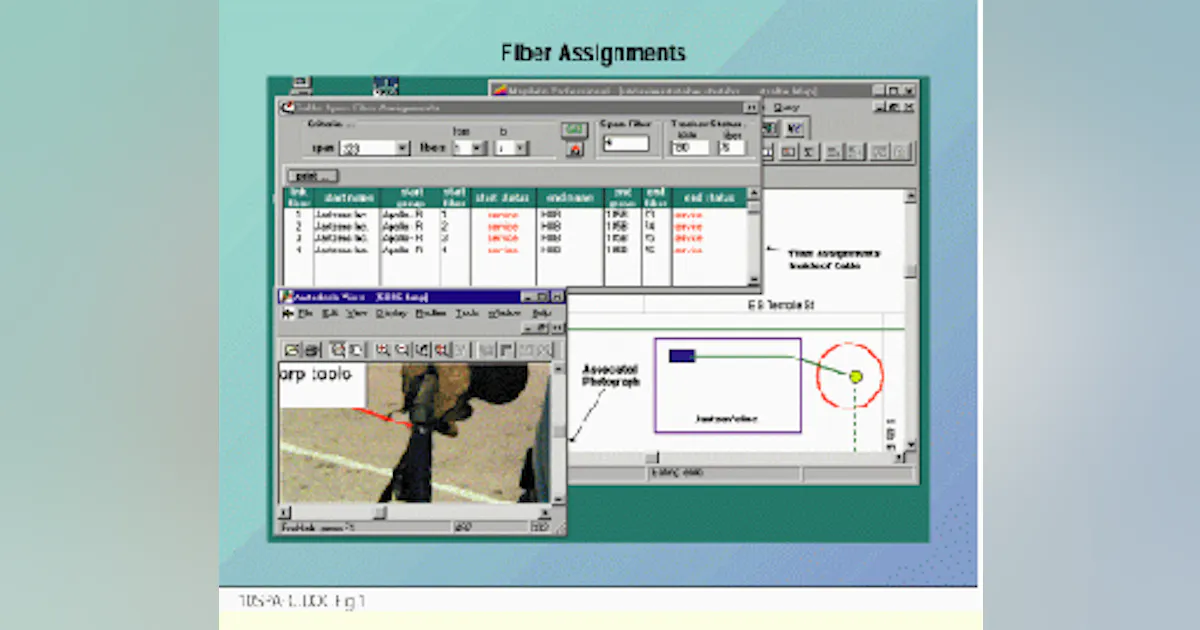1200x630 pixels.
Task: Click the red icon button below the green button
Action: [574, 150]
